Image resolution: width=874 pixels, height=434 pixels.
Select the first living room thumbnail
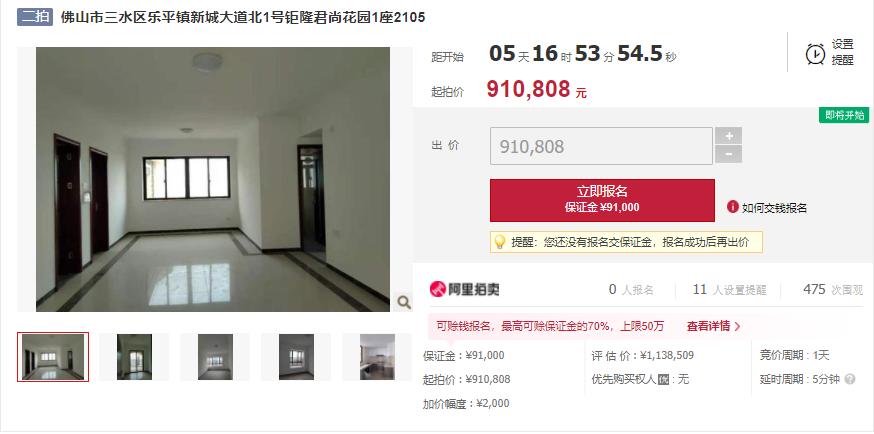53,357
